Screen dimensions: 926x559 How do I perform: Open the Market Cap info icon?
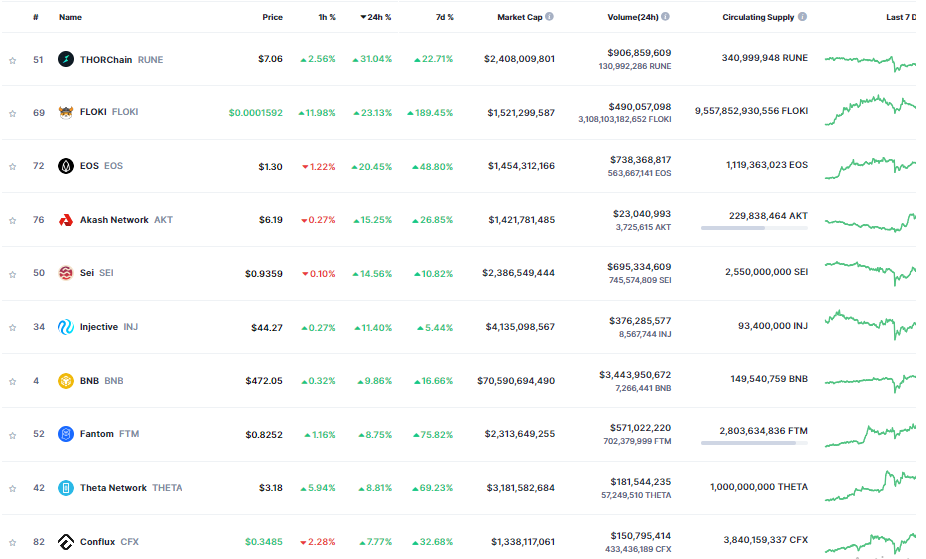coord(550,17)
